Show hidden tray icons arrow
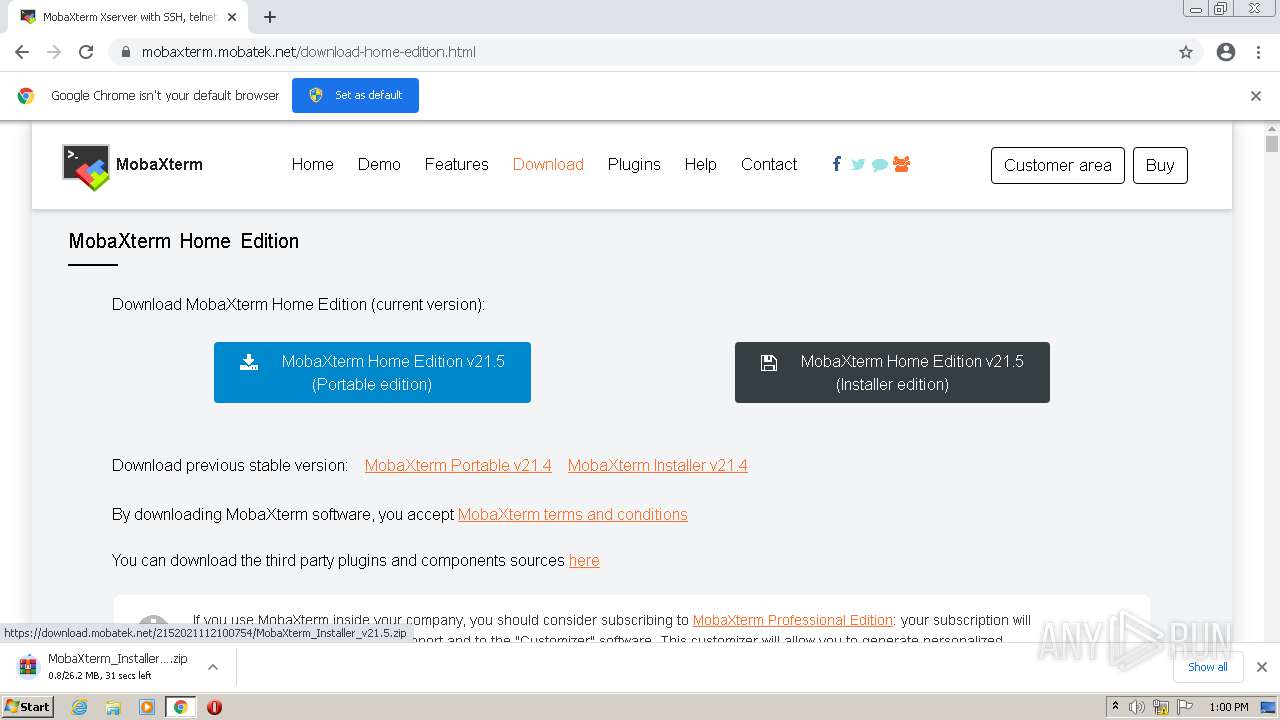1280x720 pixels. tap(1115, 707)
